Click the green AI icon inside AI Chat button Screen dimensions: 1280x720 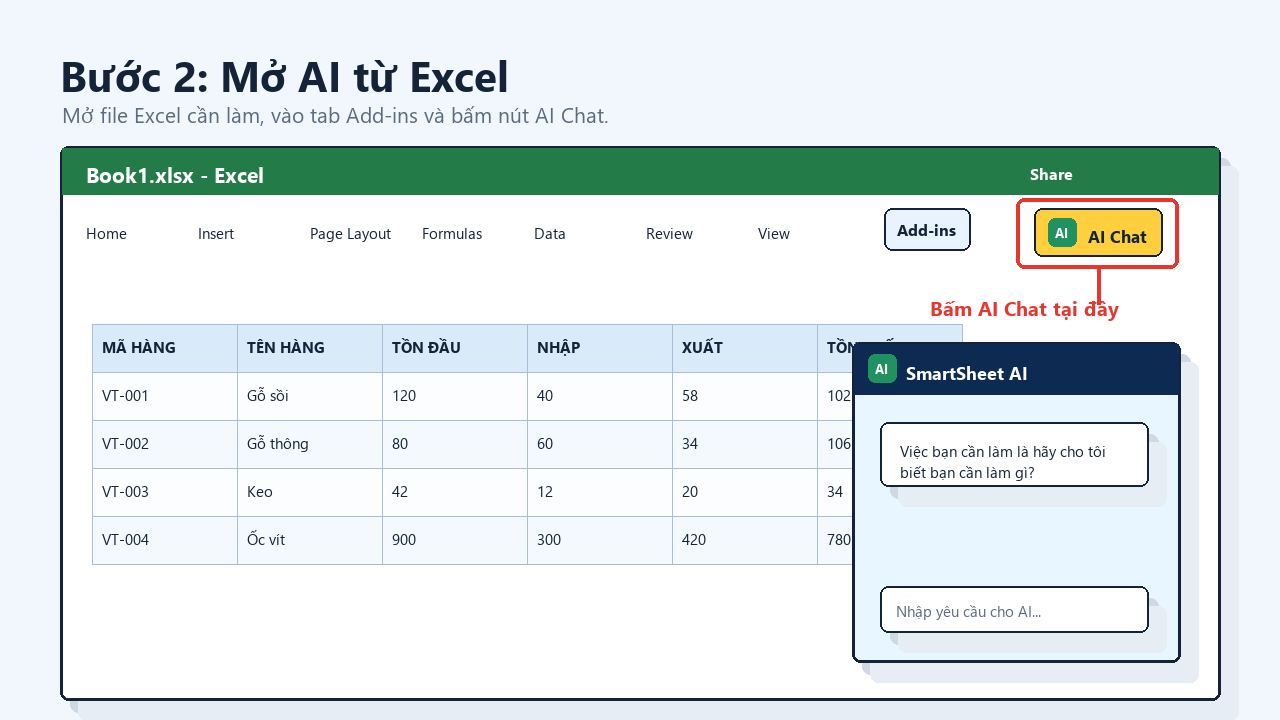[x=1062, y=232]
